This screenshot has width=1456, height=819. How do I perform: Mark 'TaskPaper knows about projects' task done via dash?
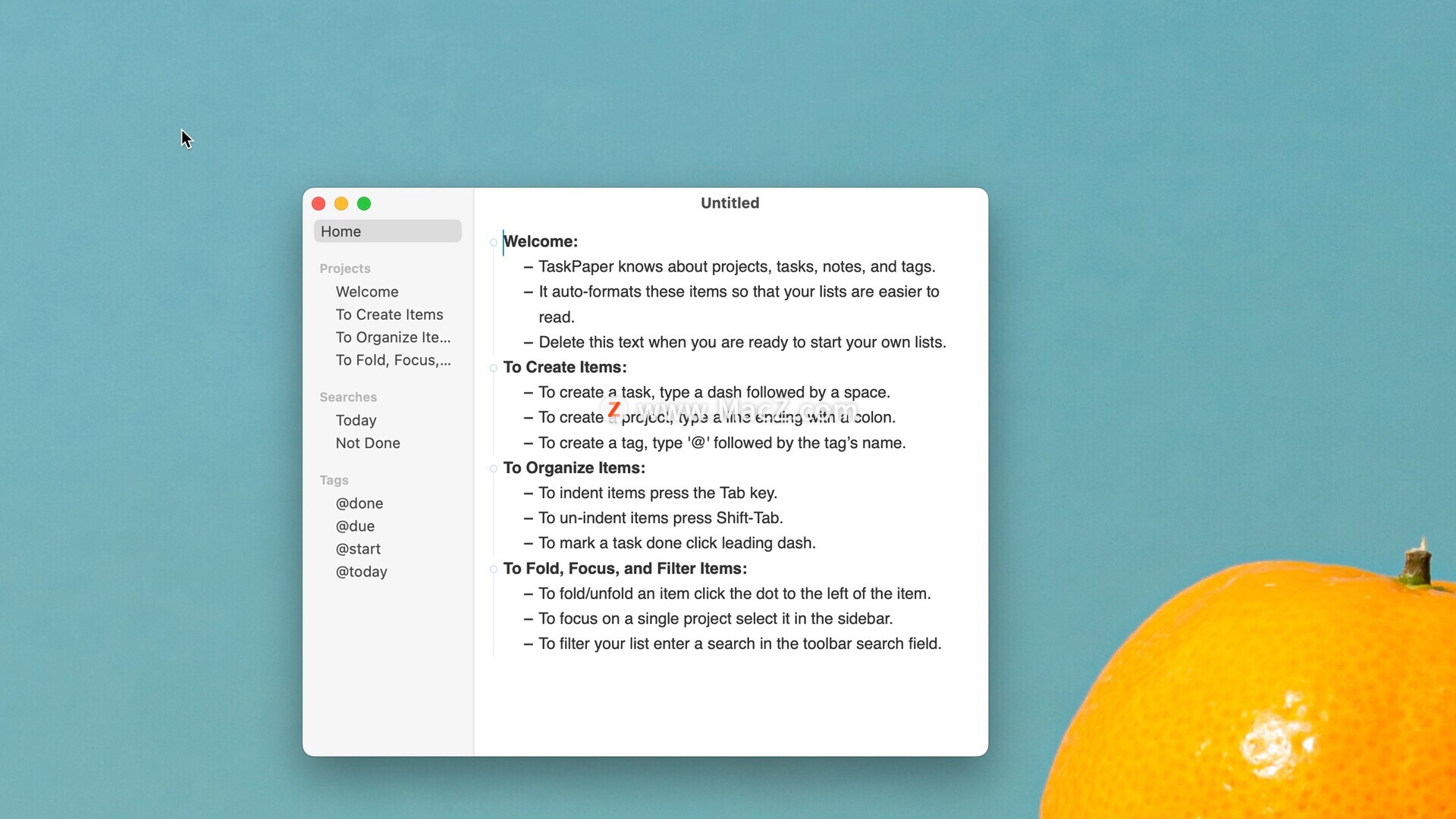pyautogui.click(x=529, y=267)
